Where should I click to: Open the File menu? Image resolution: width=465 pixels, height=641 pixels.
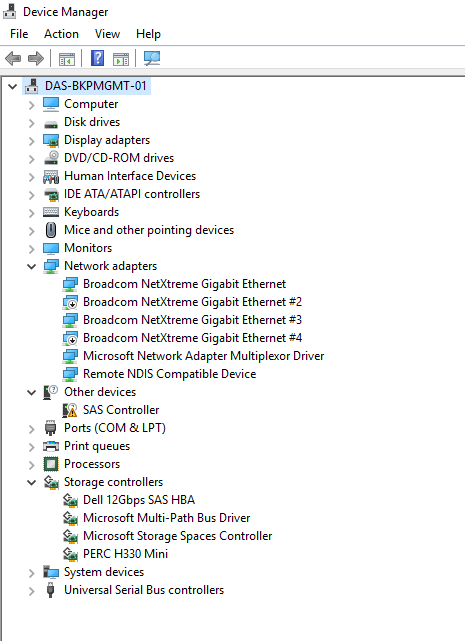point(19,34)
